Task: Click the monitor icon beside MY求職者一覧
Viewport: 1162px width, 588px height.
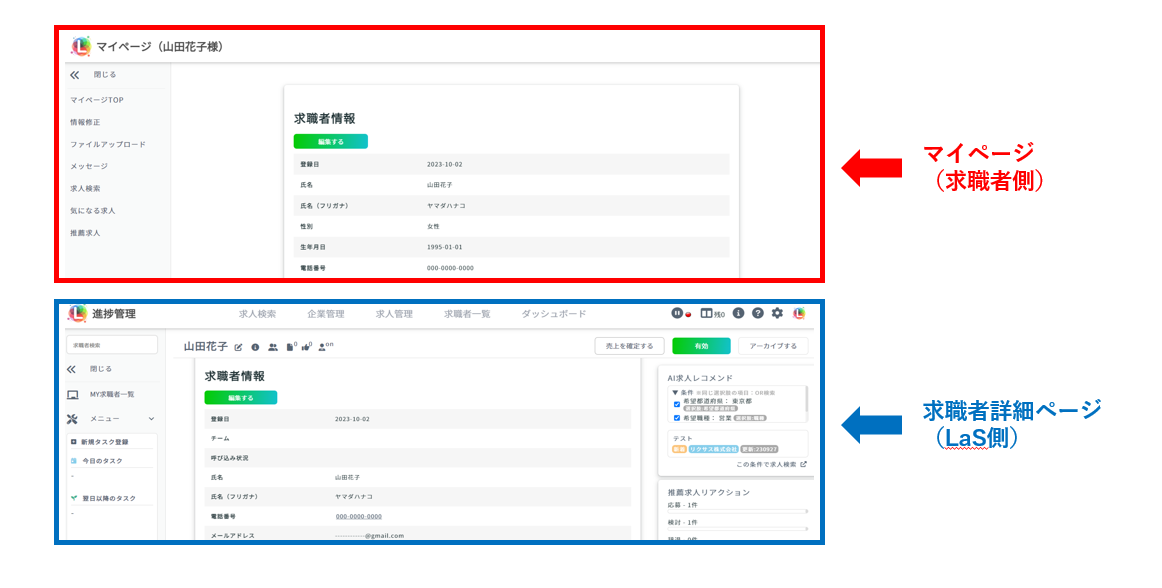Action: coord(73,395)
